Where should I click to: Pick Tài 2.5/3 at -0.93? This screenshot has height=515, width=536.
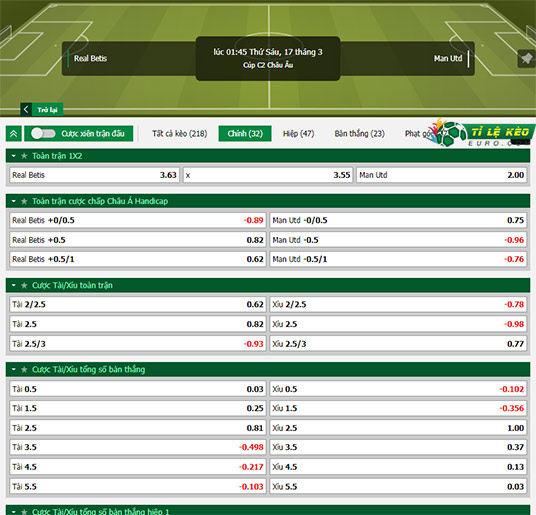tap(138, 344)
